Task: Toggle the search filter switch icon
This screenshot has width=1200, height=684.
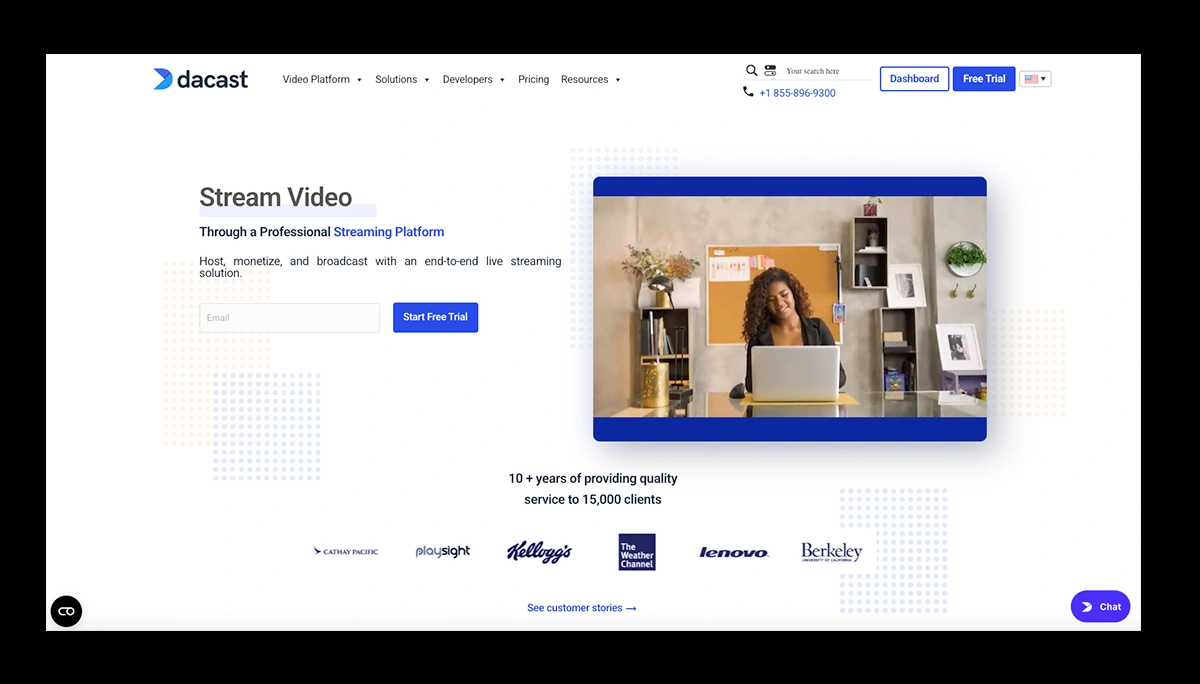Action: [x=770, y=71]
